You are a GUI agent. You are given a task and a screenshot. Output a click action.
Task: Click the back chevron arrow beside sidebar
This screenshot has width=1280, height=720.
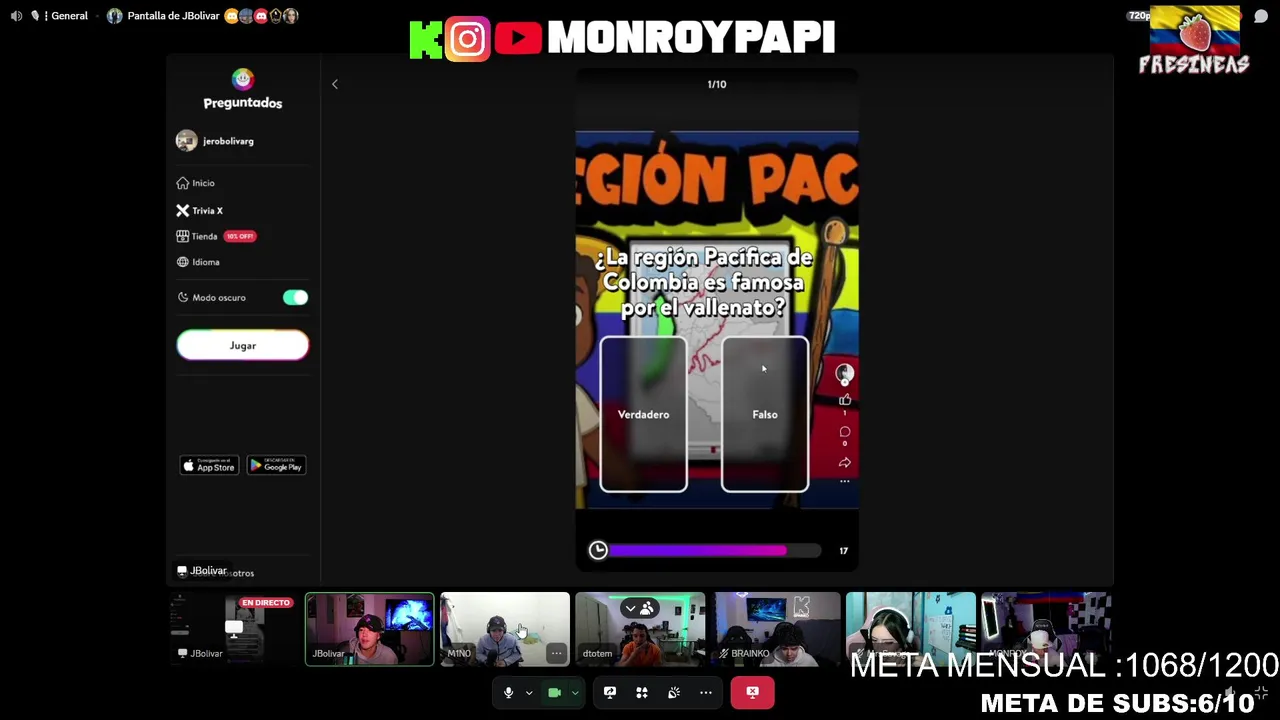[x=335, y=85]
